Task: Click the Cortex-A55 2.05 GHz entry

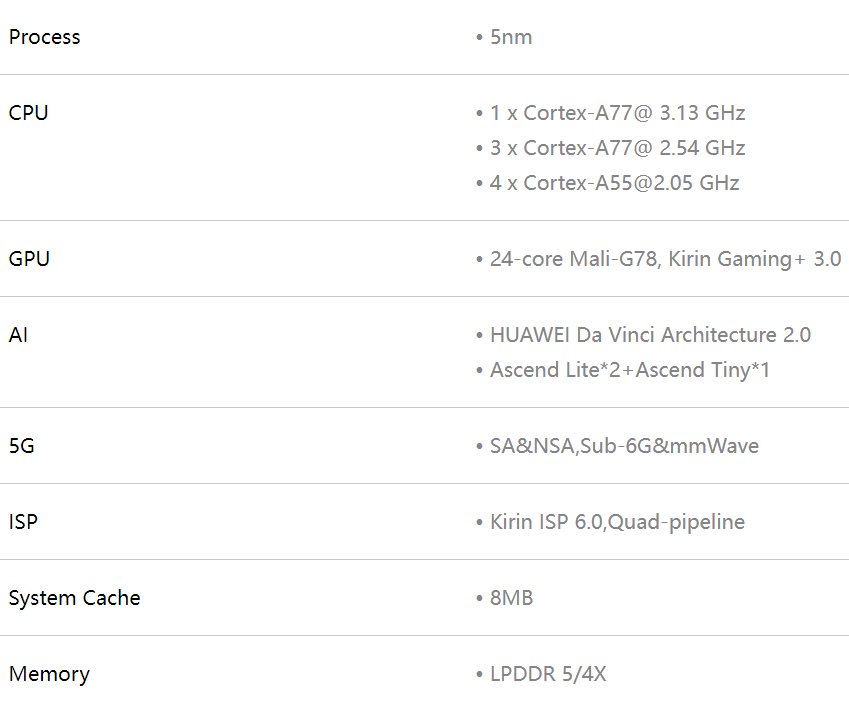Action: (x=614, y=183)
